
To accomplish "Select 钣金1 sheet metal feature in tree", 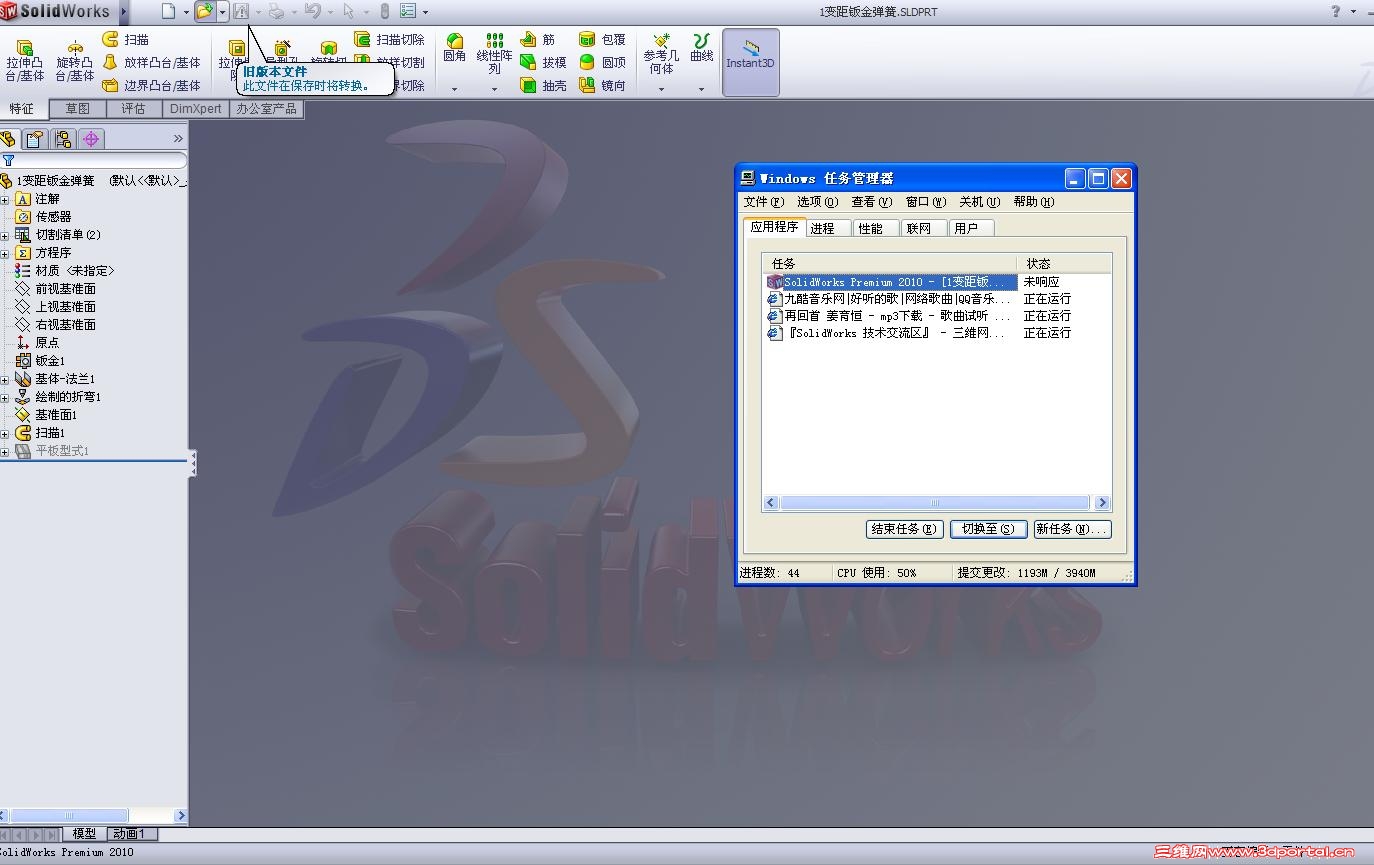I will click(41, 361).
